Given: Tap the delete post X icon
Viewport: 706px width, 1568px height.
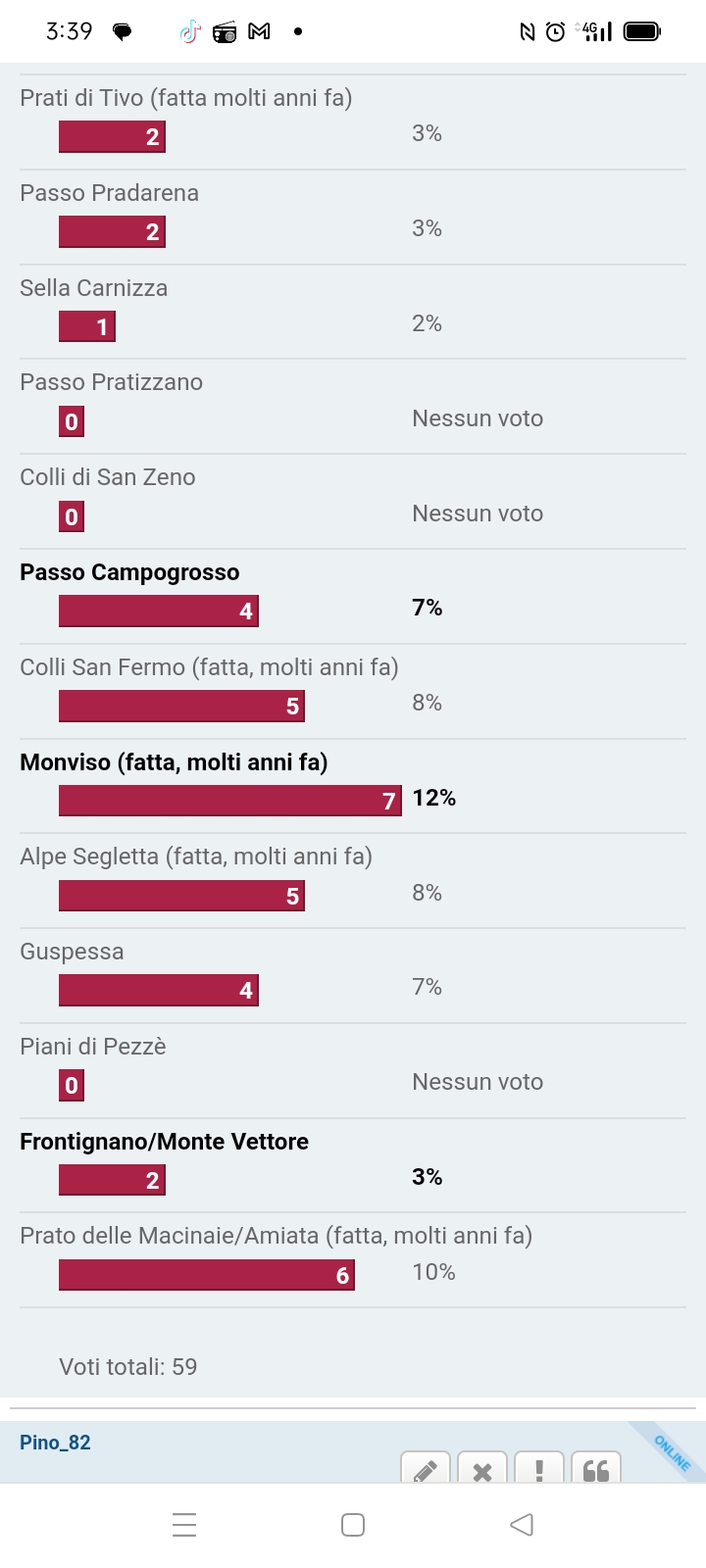Looking at the screenshot, I should pyautogui.click(x=482, y=1469).
